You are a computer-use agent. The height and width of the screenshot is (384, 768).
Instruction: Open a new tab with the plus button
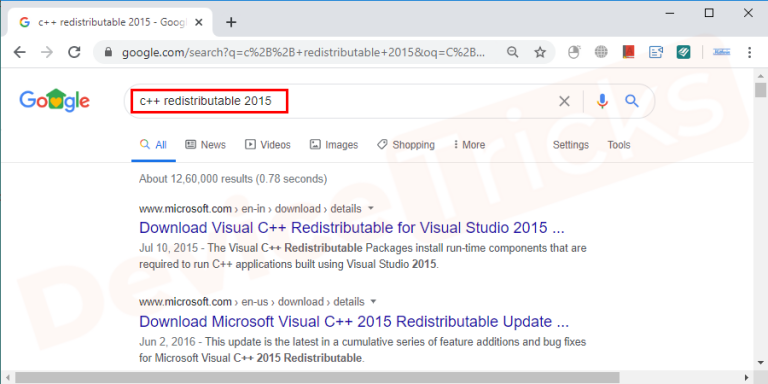point(231,23)
